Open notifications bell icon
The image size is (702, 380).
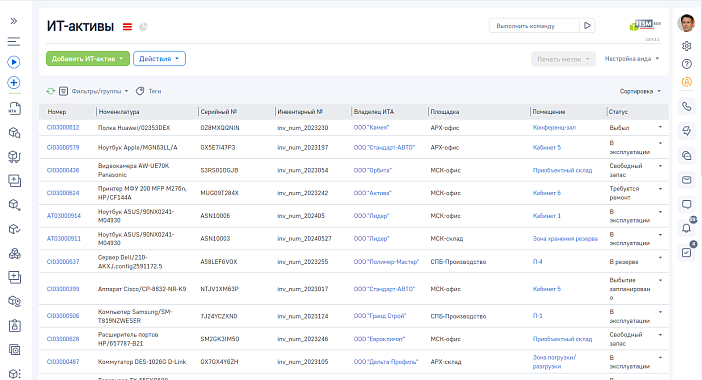click(686, 228)
